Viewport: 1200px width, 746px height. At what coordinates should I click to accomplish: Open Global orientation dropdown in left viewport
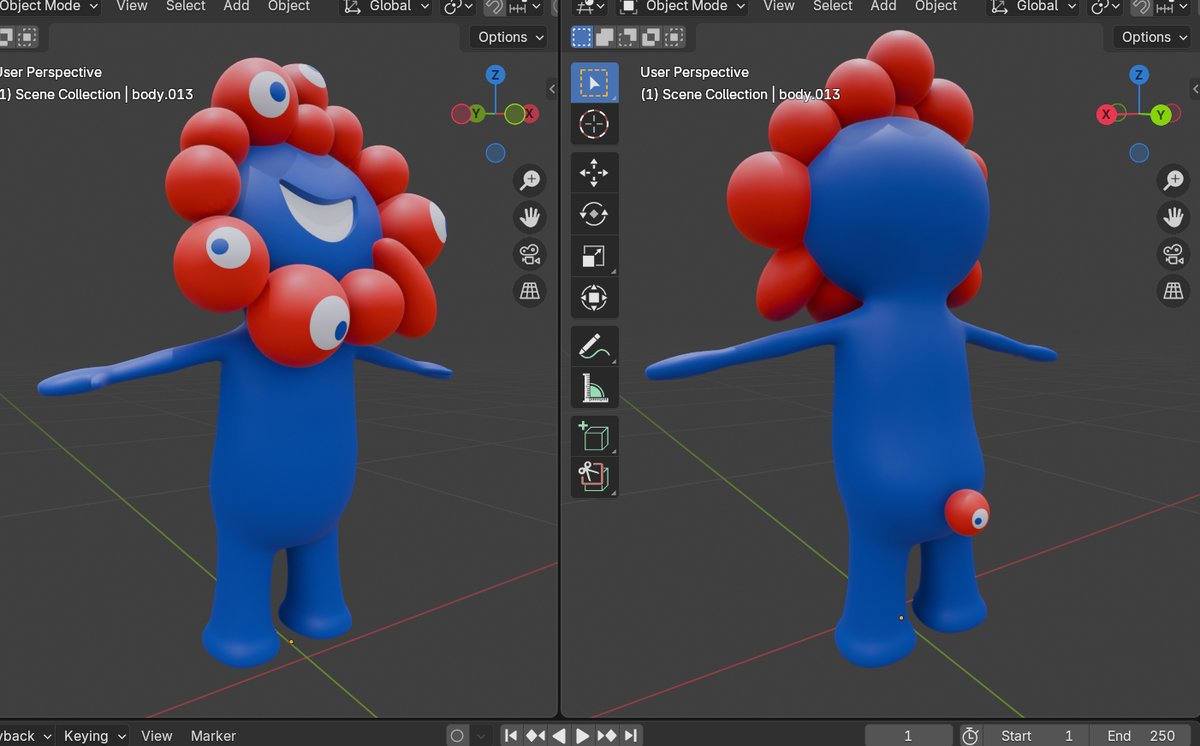(x=387, y=7)
